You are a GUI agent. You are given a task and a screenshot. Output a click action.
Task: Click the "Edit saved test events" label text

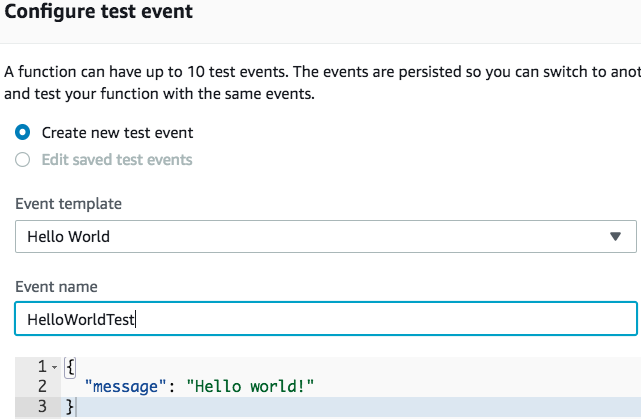117,160
